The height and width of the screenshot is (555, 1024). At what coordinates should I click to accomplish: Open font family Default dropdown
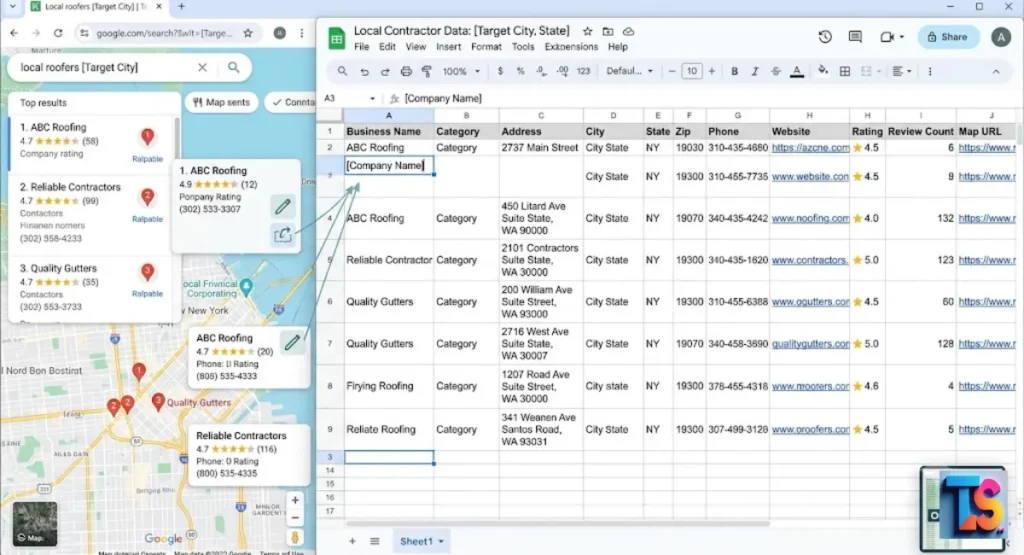tap(629, 71)
